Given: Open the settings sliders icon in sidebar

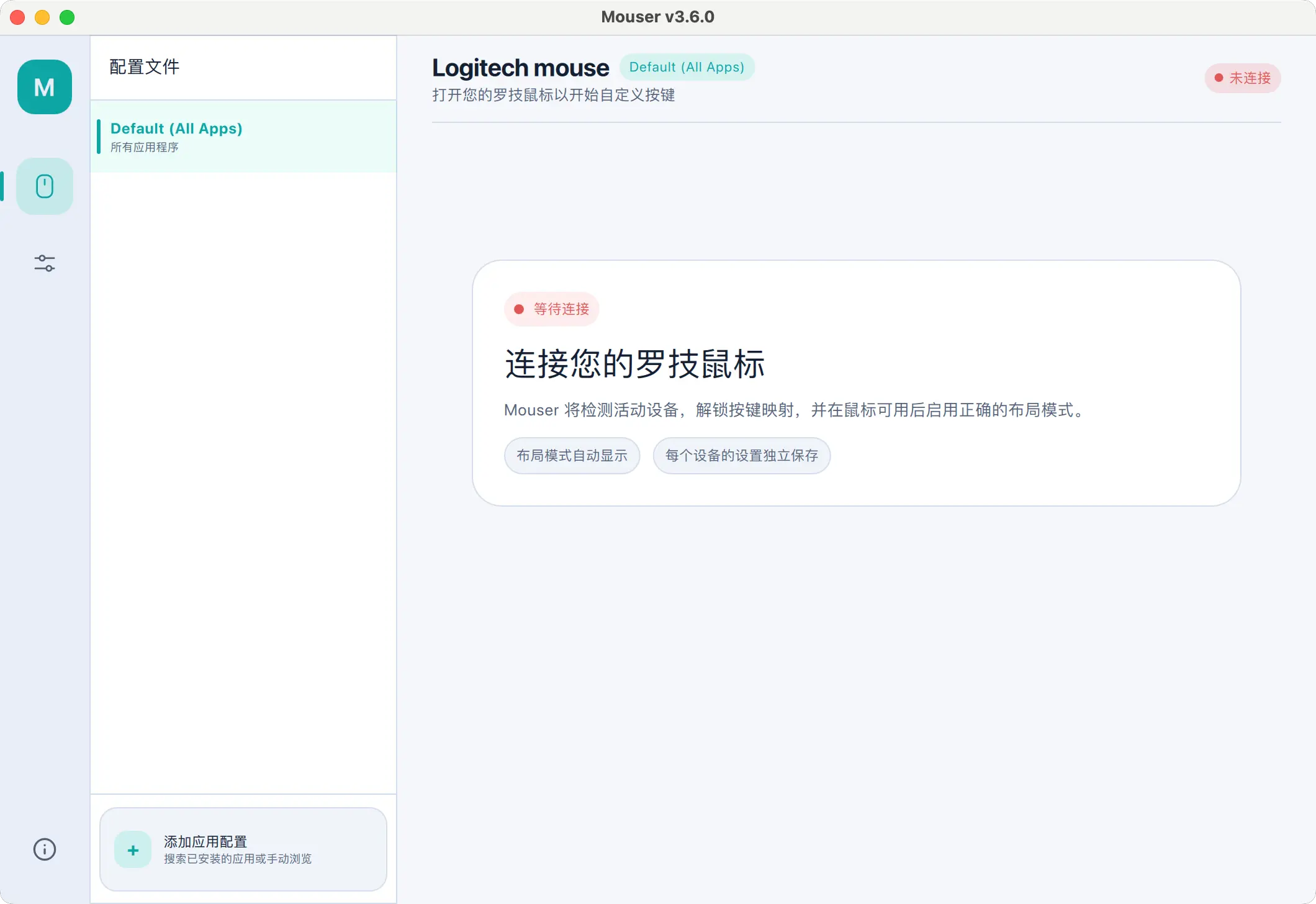Looking at the screenshot, I should coord(45,263).
